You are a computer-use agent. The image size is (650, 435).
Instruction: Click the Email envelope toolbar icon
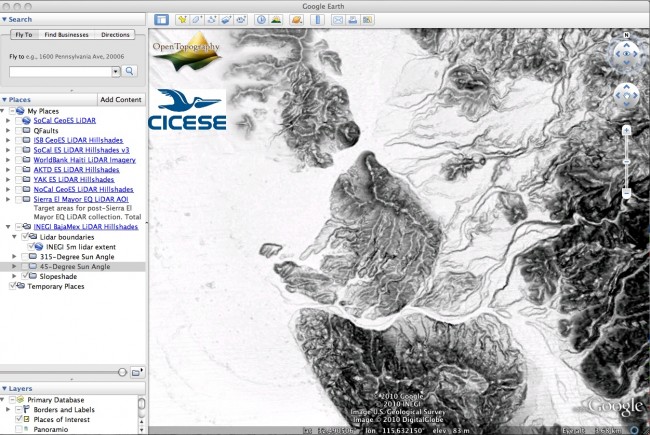pos(337,19)
